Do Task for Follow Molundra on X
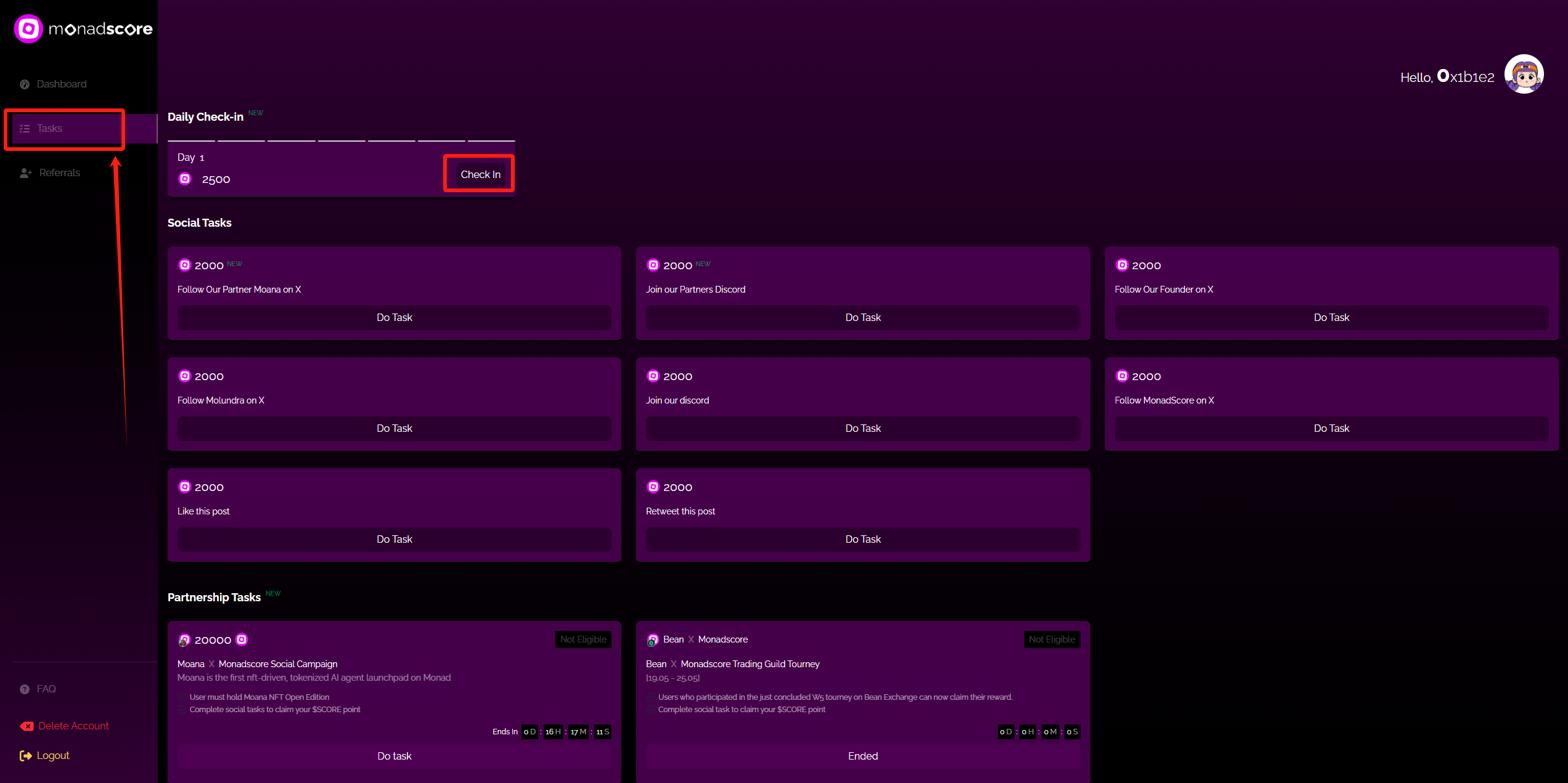This screenshot has height=783, width=1568. [x=394, y=429]
